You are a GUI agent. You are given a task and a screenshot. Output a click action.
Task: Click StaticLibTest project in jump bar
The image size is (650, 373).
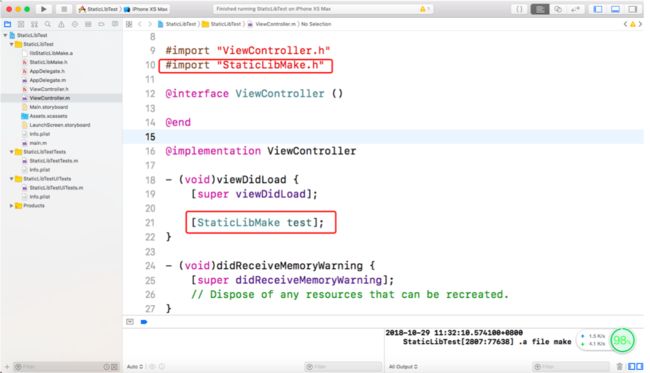(177, 24)
